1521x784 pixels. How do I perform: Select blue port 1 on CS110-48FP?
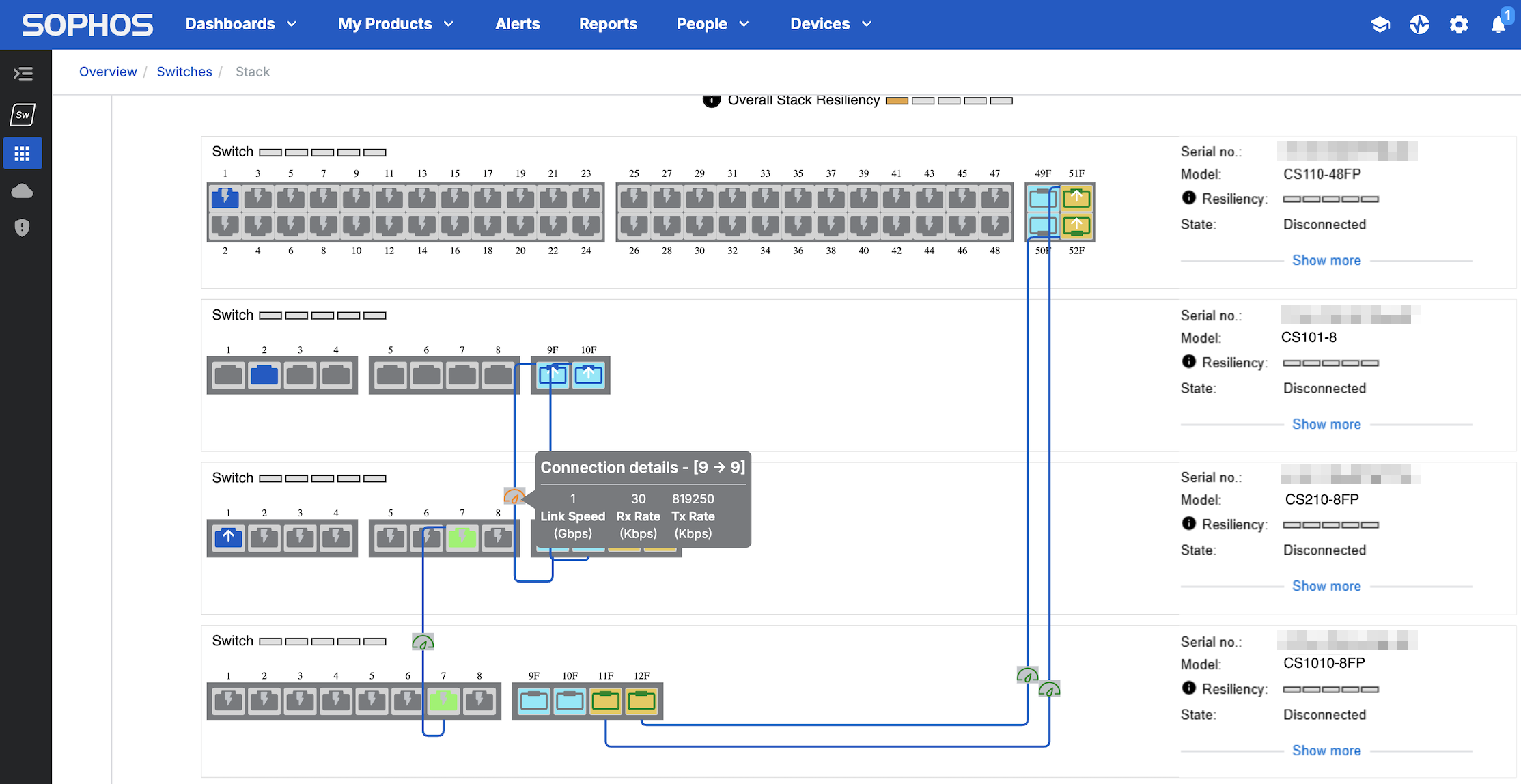[225, 198]
